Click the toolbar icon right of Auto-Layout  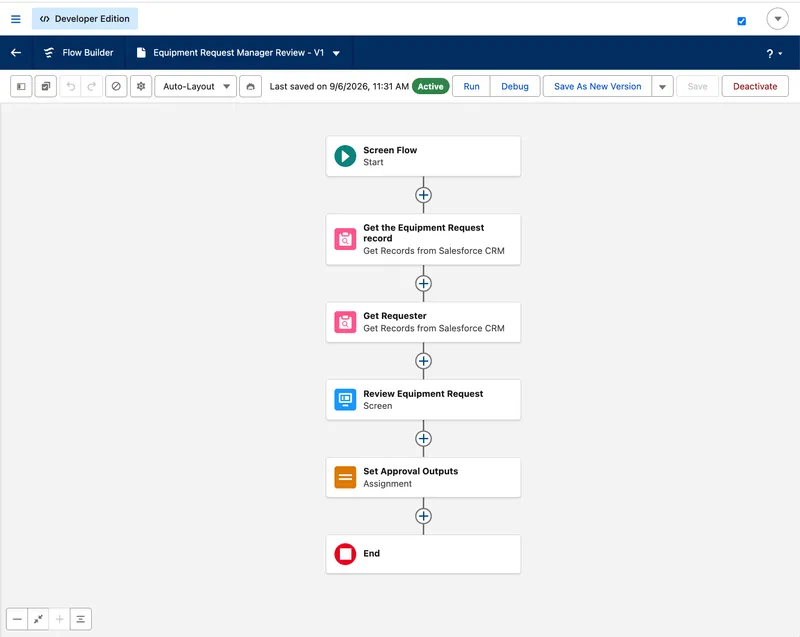tap(251, 86)
